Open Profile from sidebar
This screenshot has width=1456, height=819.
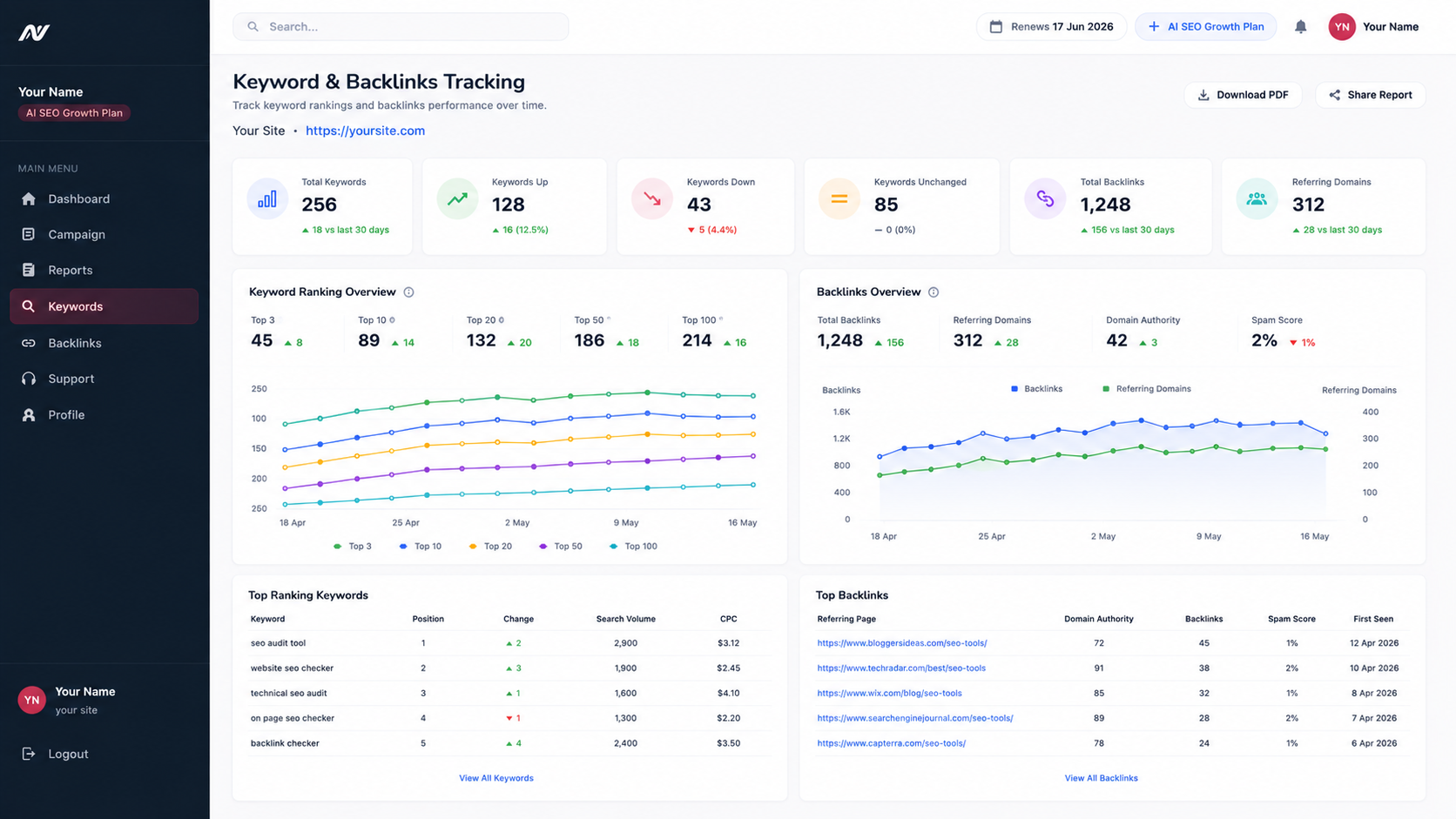coord(104,415)
